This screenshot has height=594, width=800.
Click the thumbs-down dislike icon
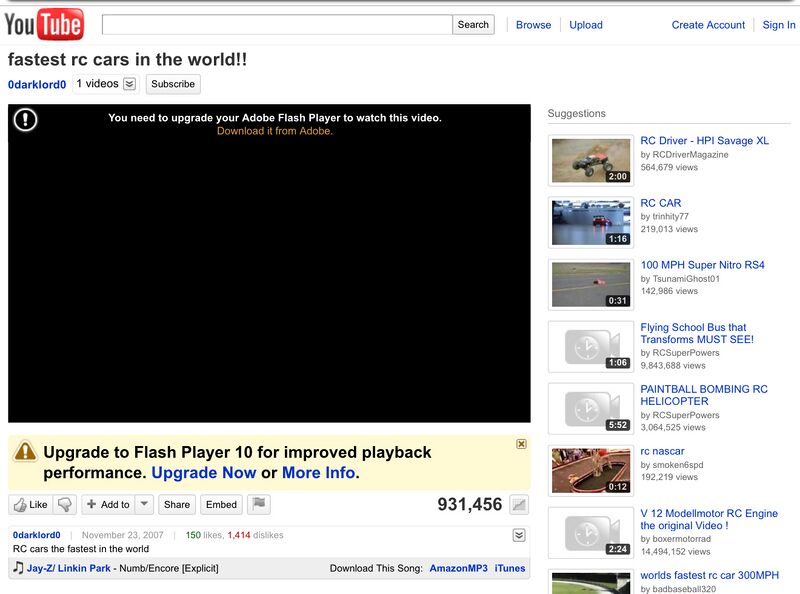65,505
